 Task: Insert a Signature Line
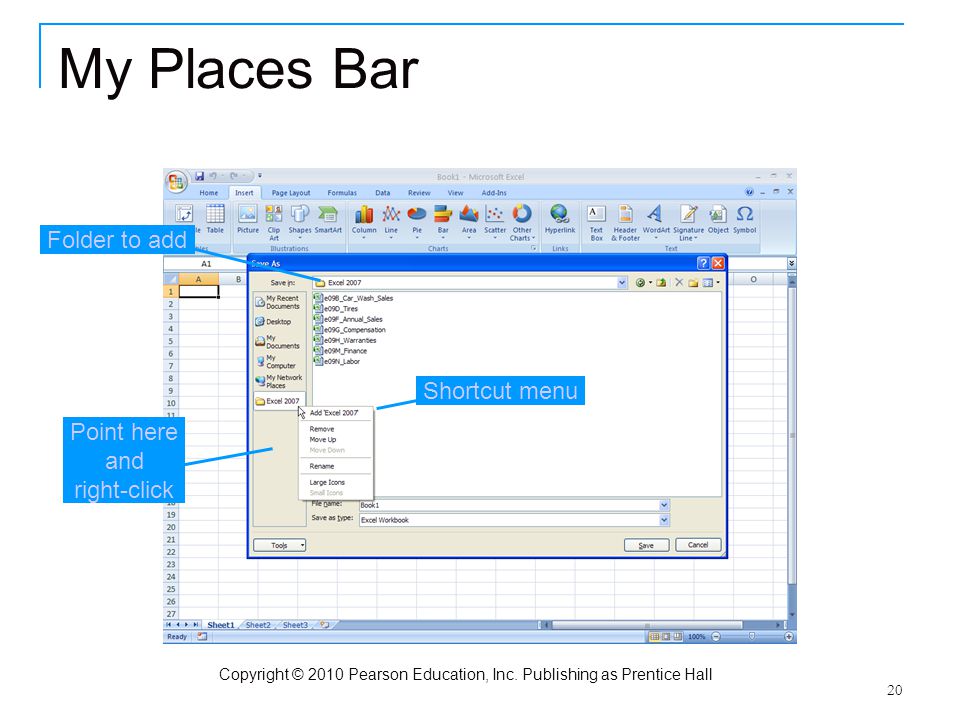tap(688, 223)
